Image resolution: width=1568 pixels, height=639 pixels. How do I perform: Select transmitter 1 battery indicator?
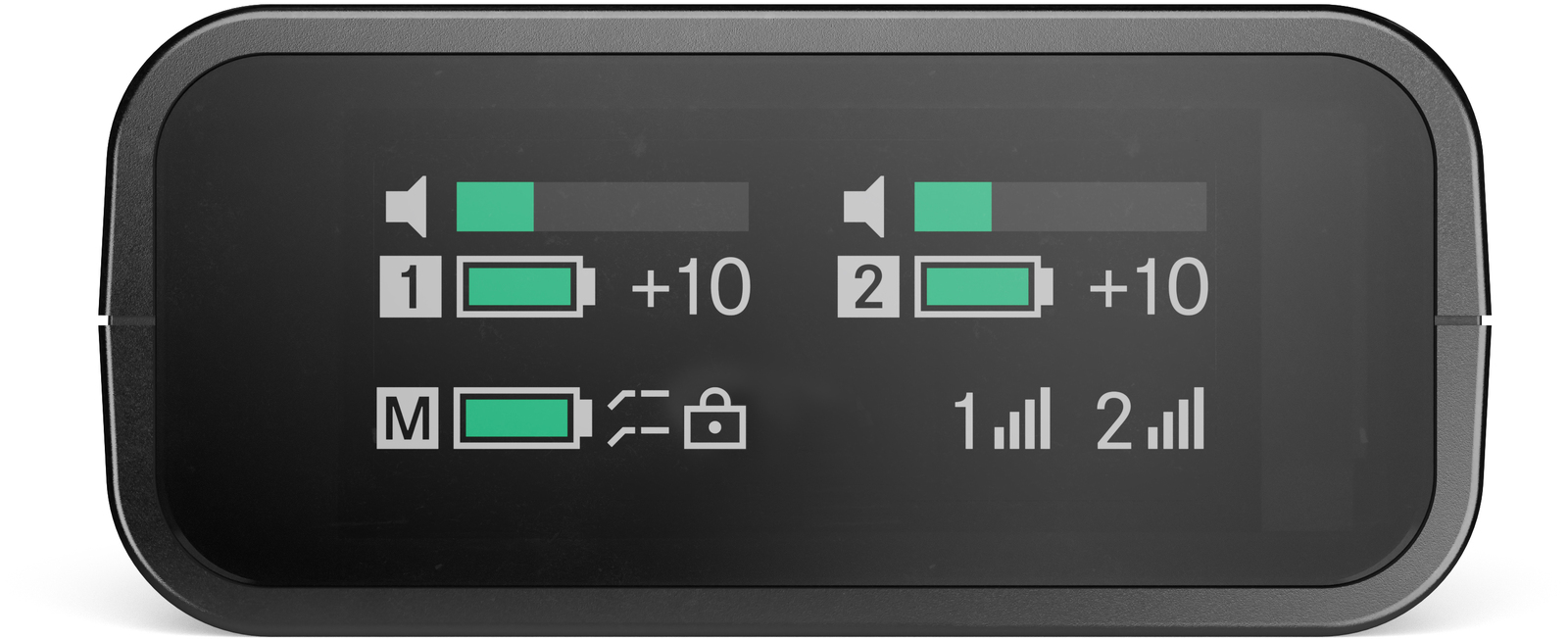pos(525,287)
